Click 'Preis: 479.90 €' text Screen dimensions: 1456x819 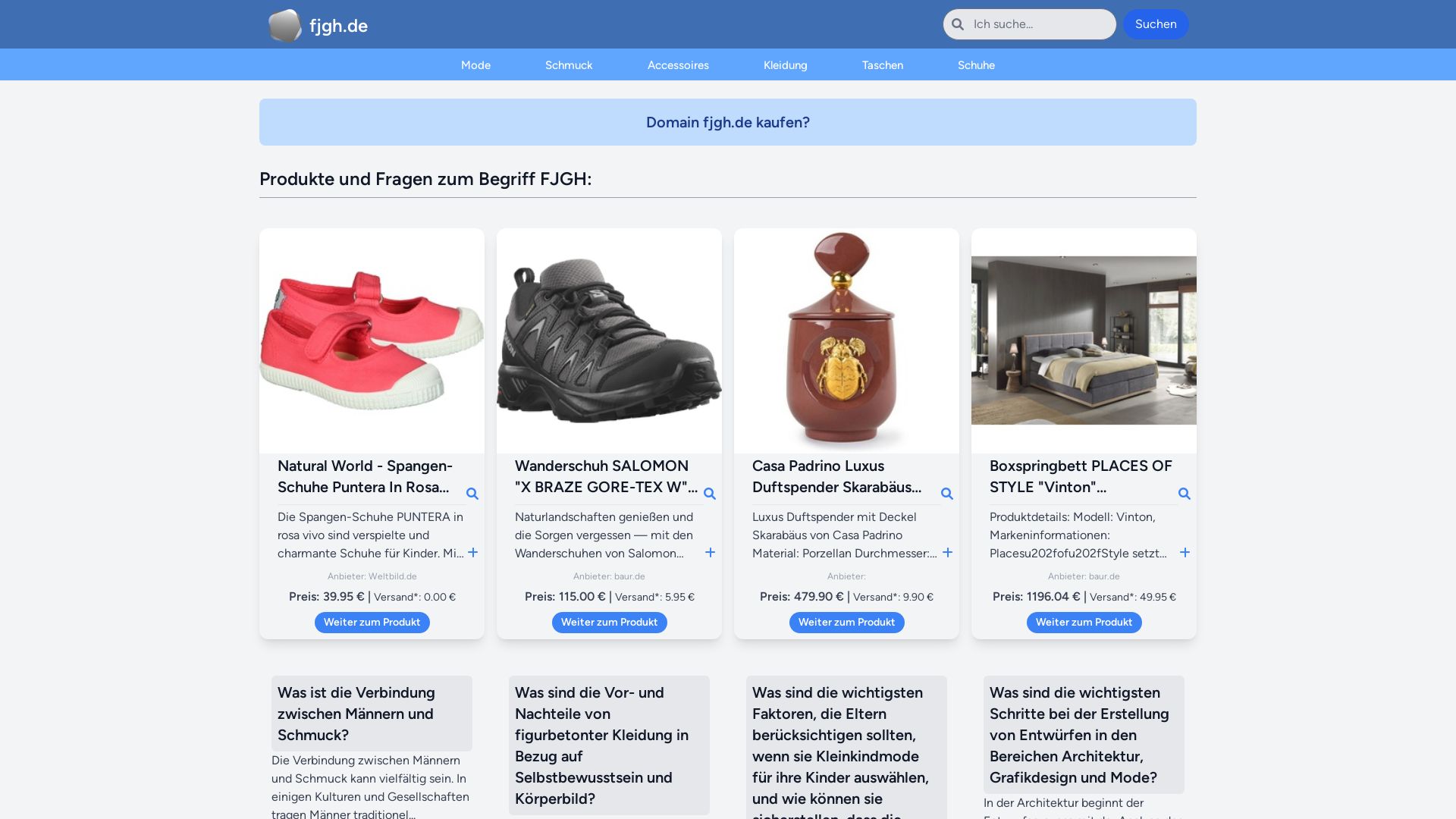point(802,597)
